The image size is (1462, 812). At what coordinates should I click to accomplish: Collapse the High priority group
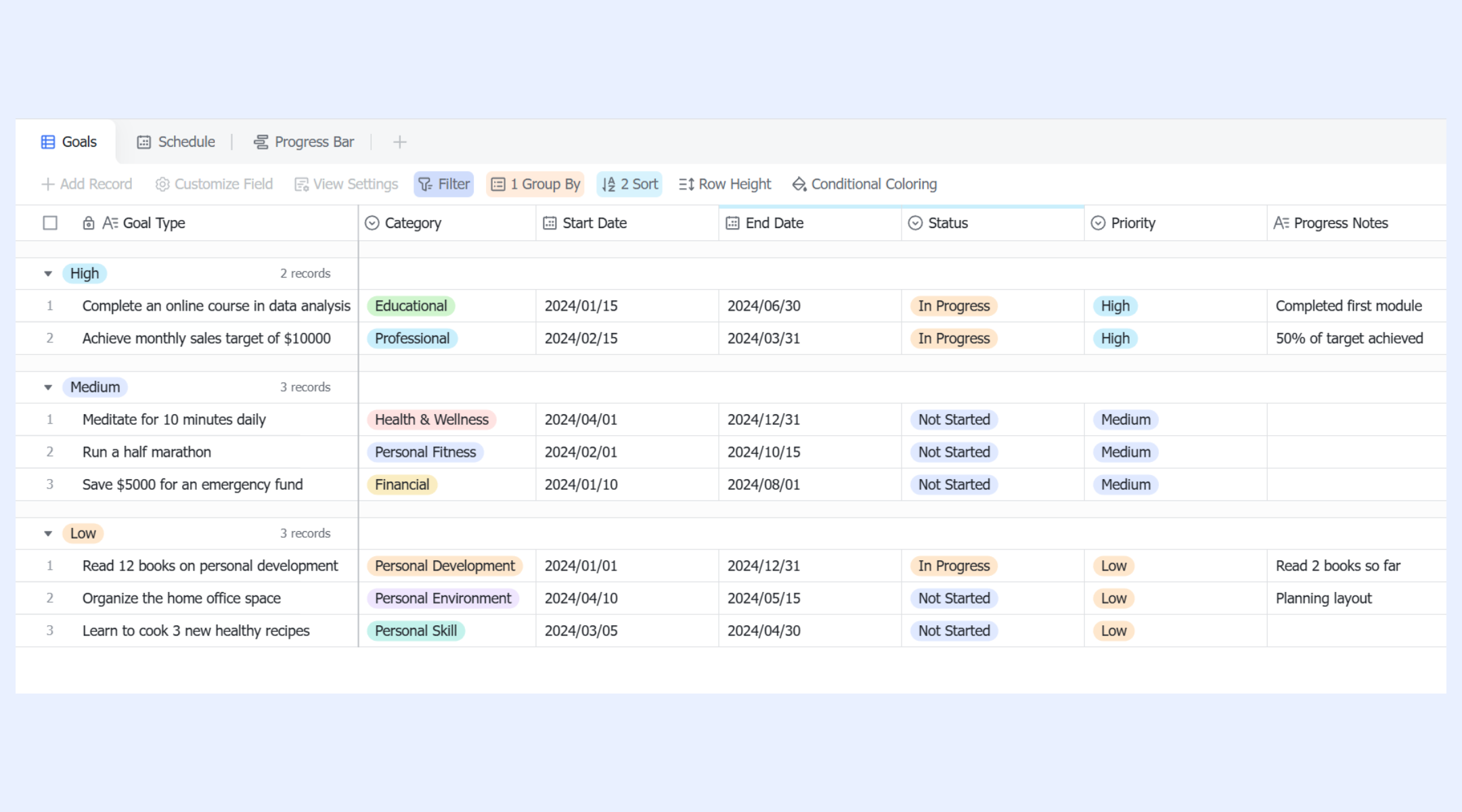(x=48, y=274)
